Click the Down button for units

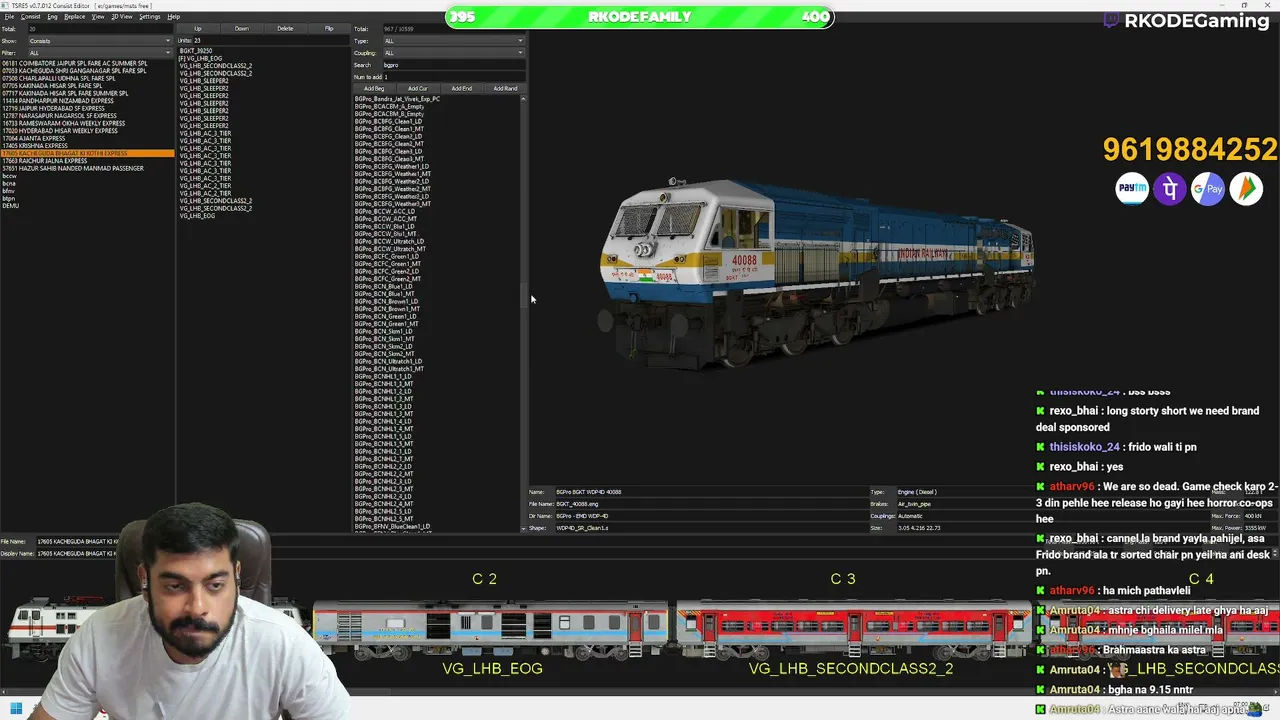(242, 28)
